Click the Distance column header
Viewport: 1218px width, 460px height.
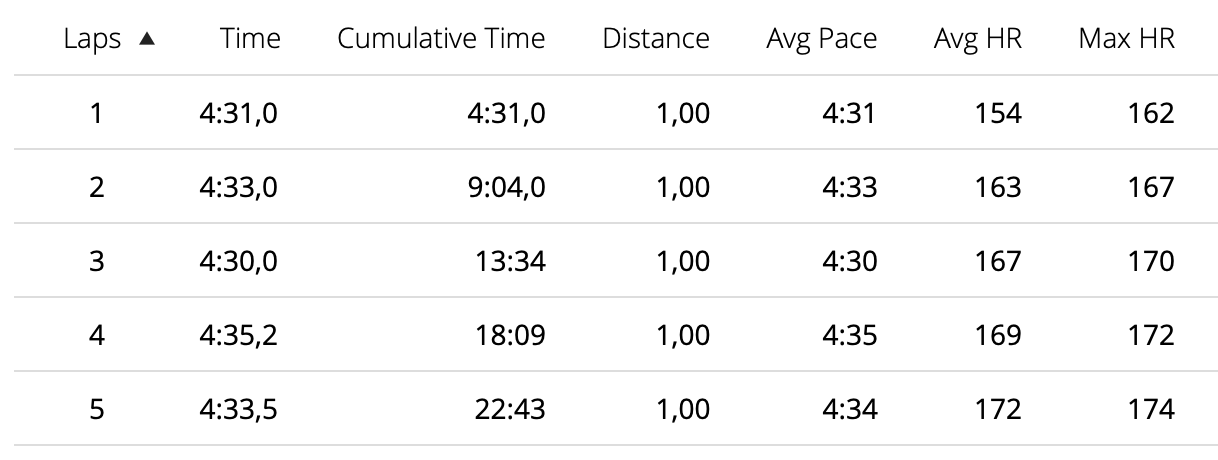click(656, 39)
